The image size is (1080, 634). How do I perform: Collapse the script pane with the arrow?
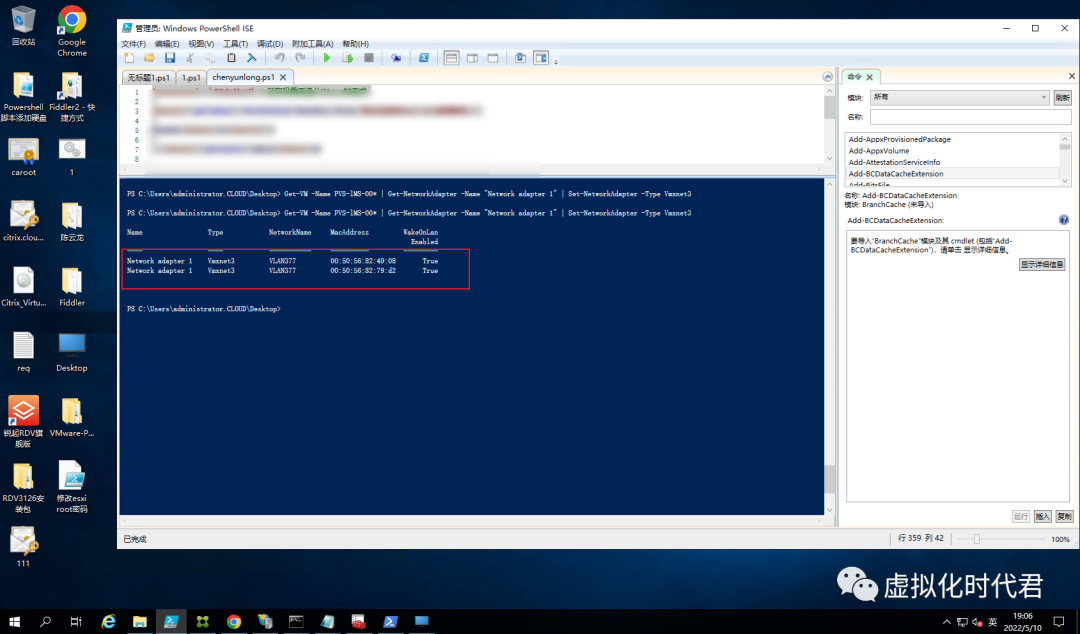click(827, 76)
